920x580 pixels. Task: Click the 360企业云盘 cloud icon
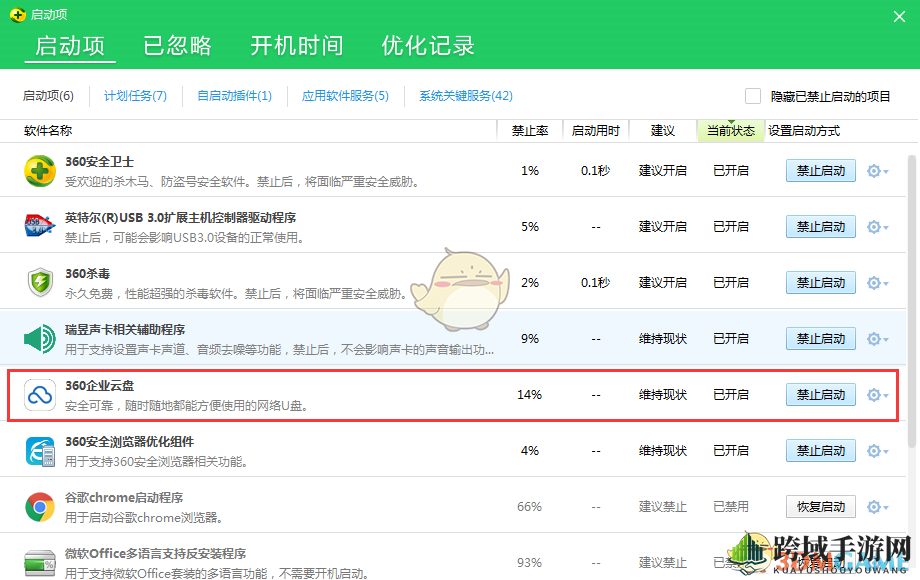coord(40,395)
